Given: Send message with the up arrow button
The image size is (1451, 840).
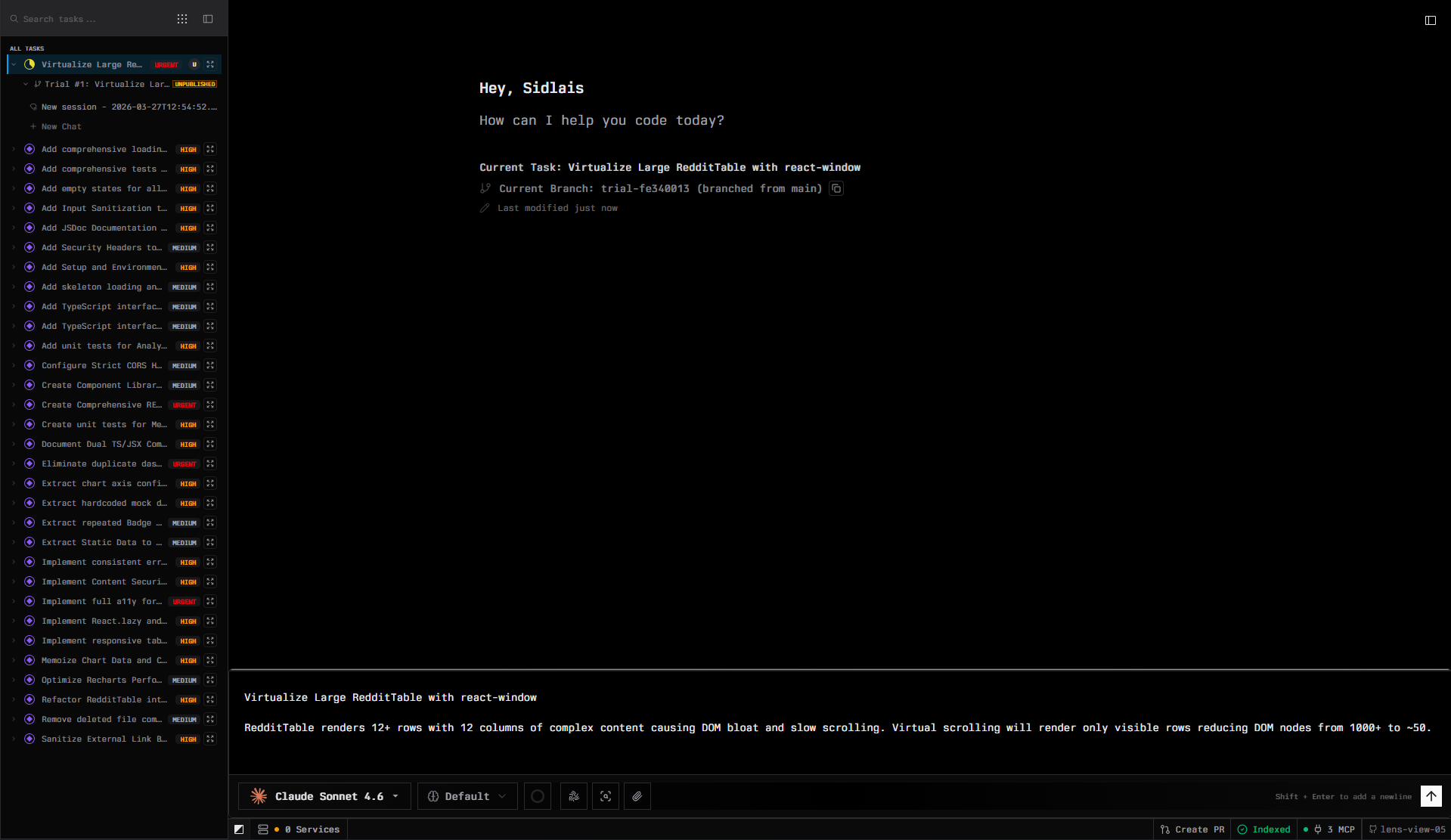Looking at the screenshot, I should point(1431,796).
